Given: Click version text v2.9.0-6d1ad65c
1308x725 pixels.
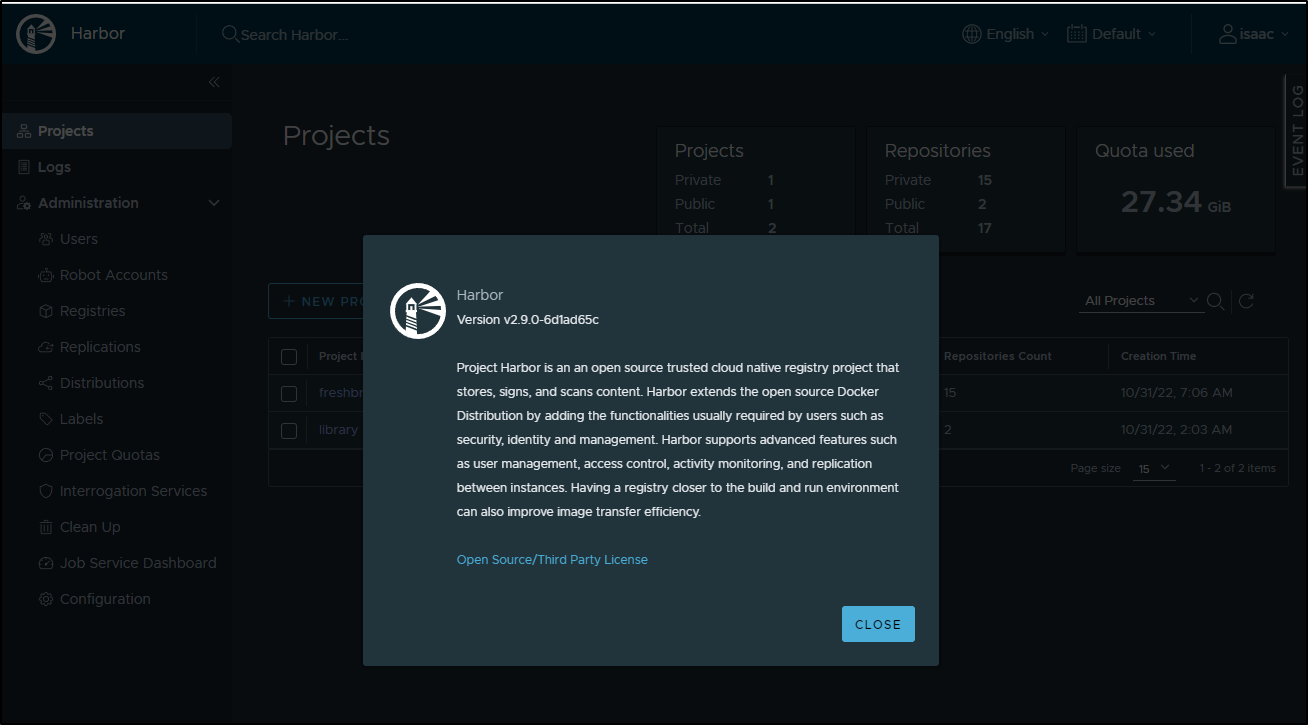Looking at the screenshot, I should tap(527, 320).
